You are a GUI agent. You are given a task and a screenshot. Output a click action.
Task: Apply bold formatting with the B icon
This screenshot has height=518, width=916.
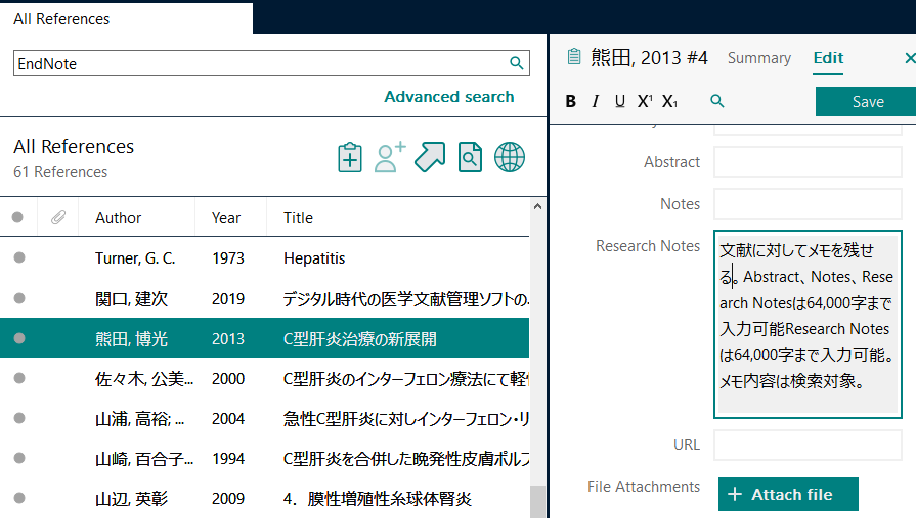[x=571, y=102]
